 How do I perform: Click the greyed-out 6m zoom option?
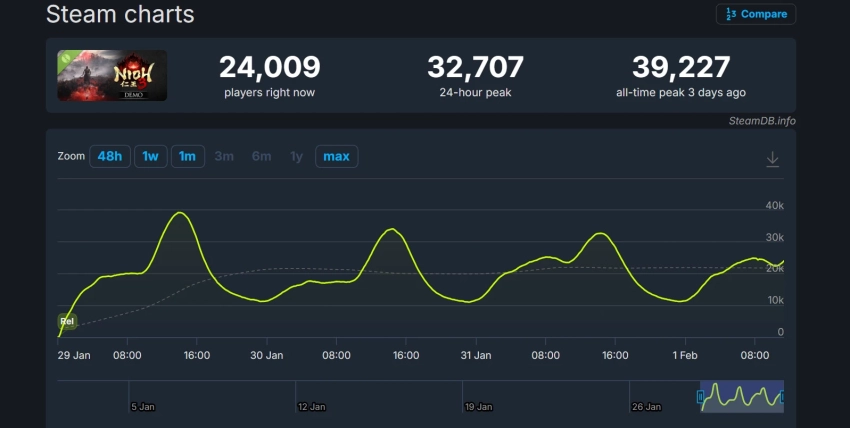point(261,157)
